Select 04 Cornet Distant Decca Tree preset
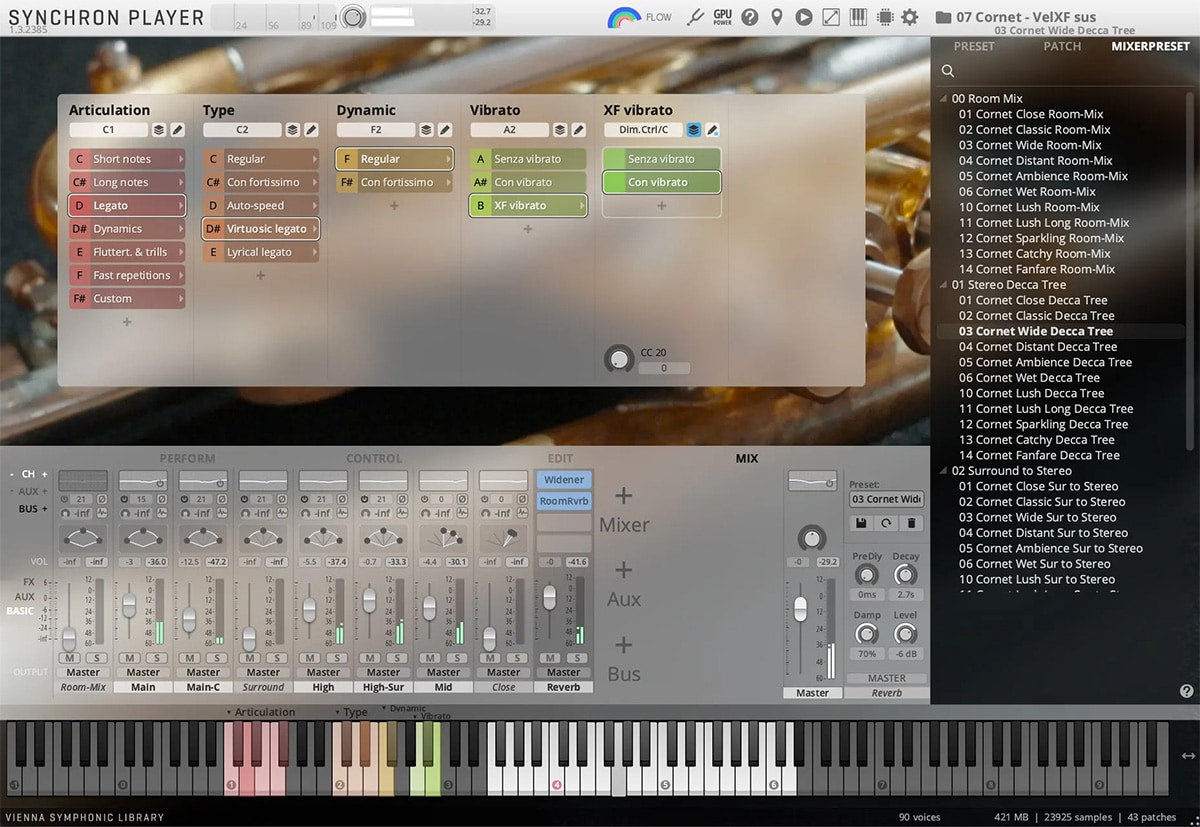The width and height of the screenshot is (1200, 827). [x=1038, y=347]
